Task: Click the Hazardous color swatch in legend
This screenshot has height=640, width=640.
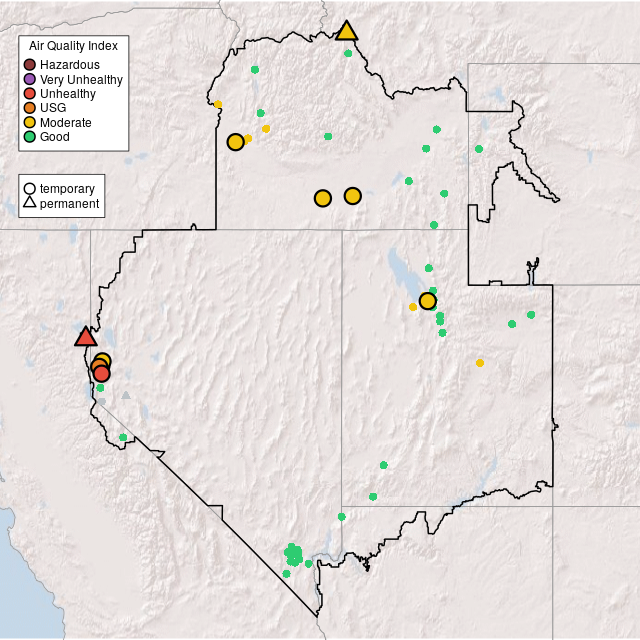Action: click(30, 65)
